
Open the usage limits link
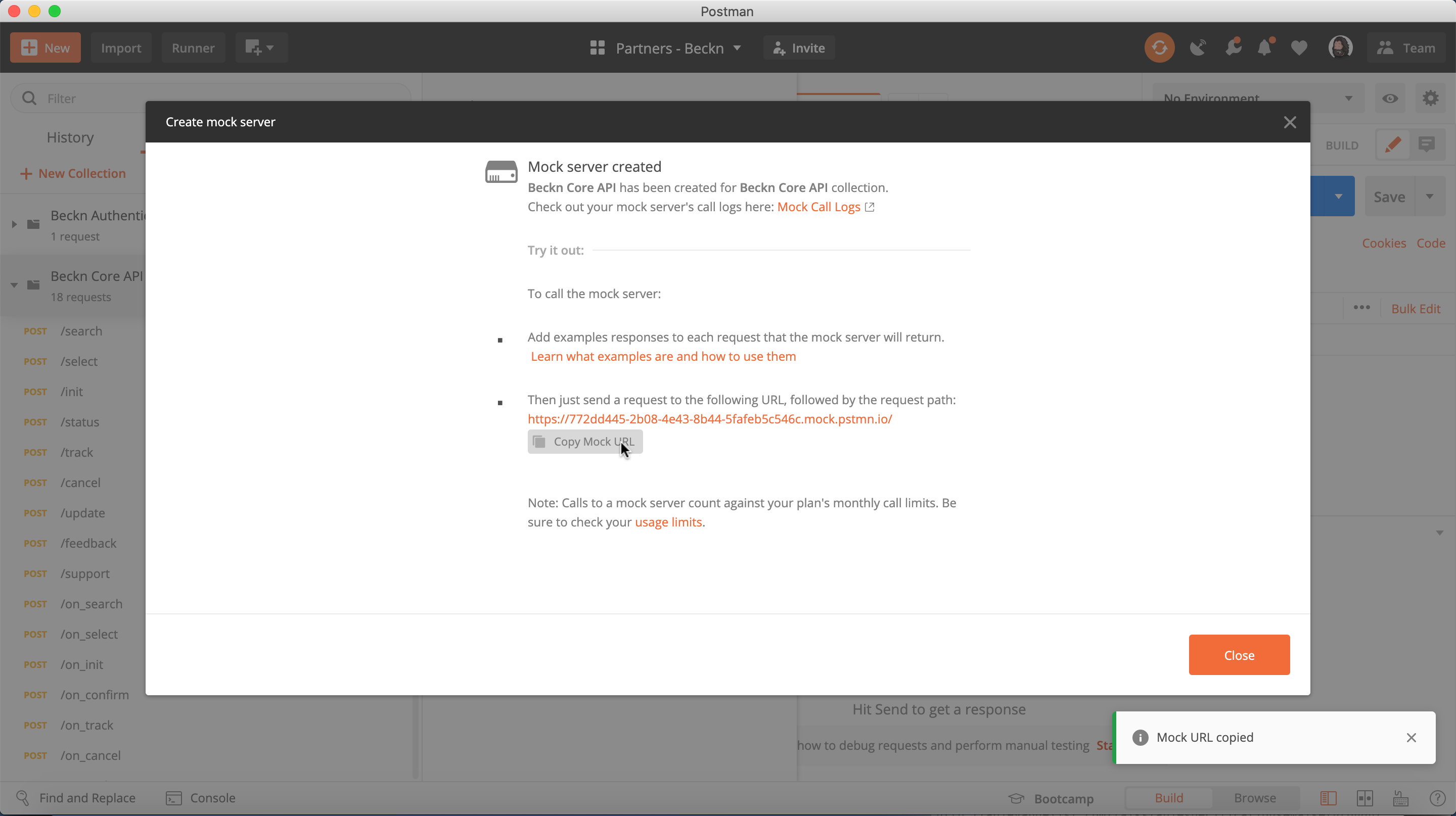(x=668, y=522)
